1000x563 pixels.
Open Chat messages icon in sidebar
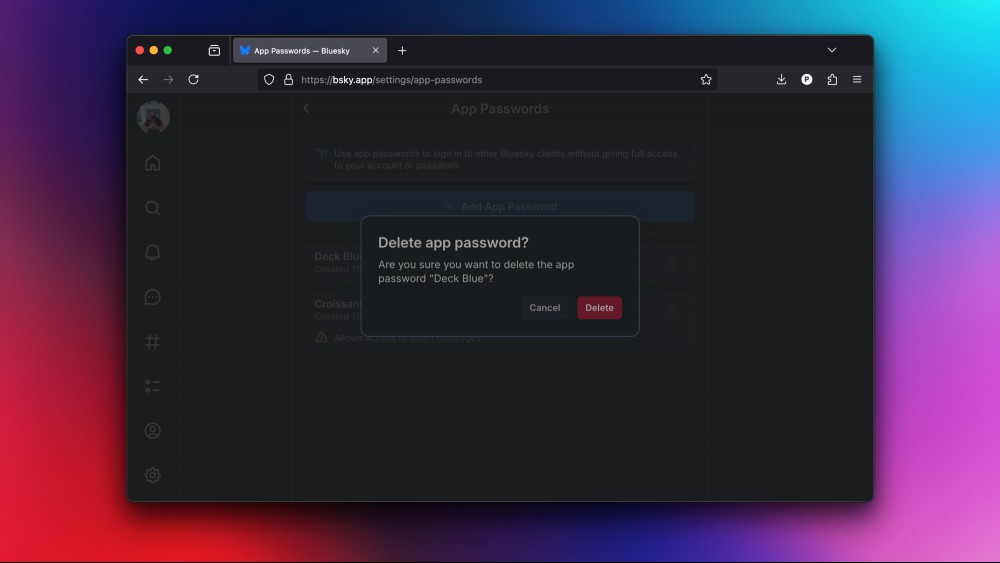coord(152,297)
